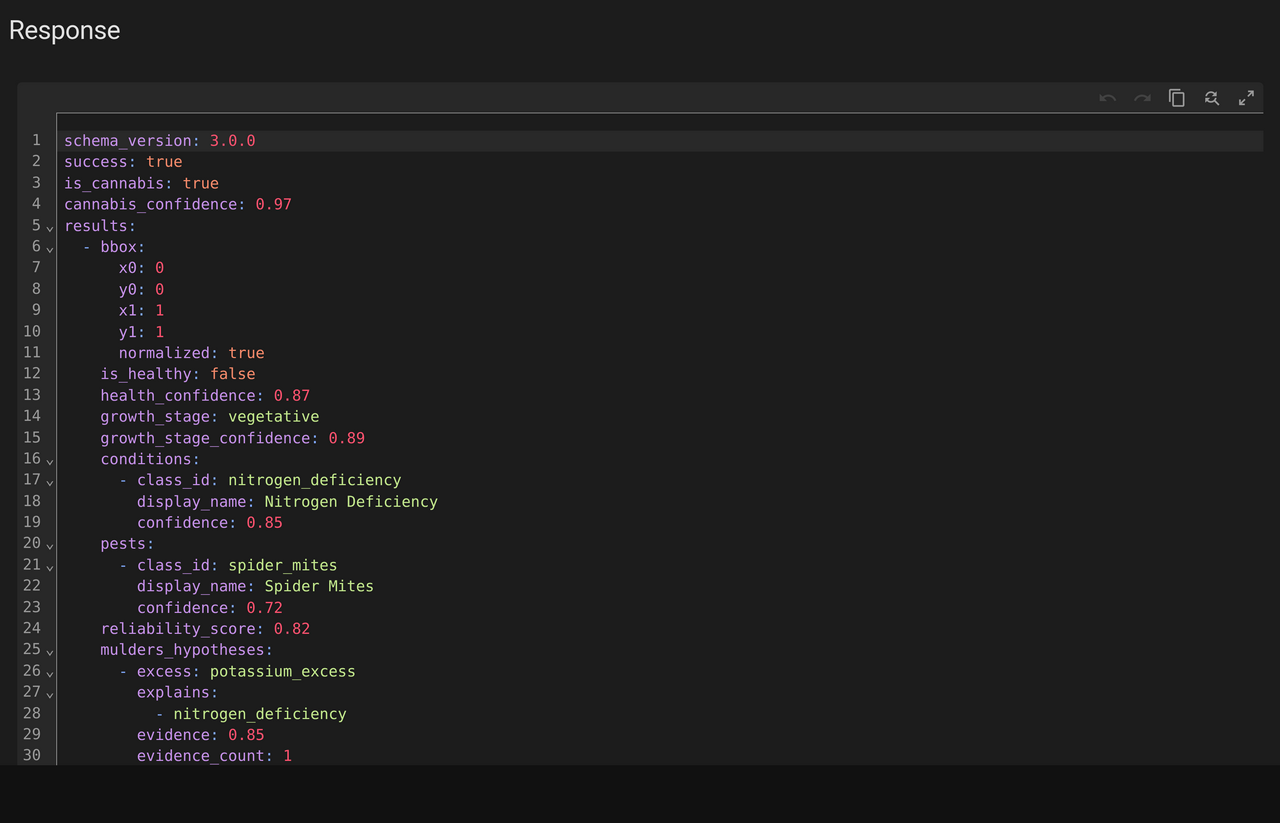The image size is (1280, 823).
Task: Fold the conditions section at line 16
Action: 50,461
